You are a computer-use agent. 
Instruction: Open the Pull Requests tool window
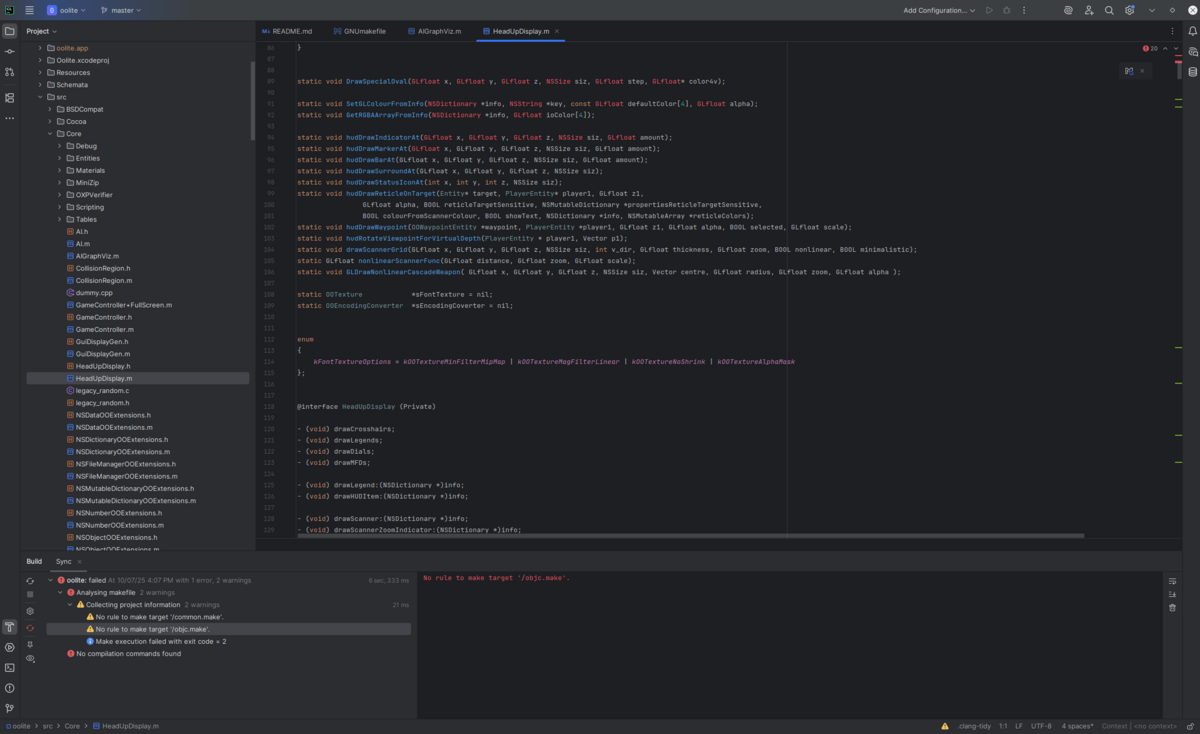pos(10,72)
